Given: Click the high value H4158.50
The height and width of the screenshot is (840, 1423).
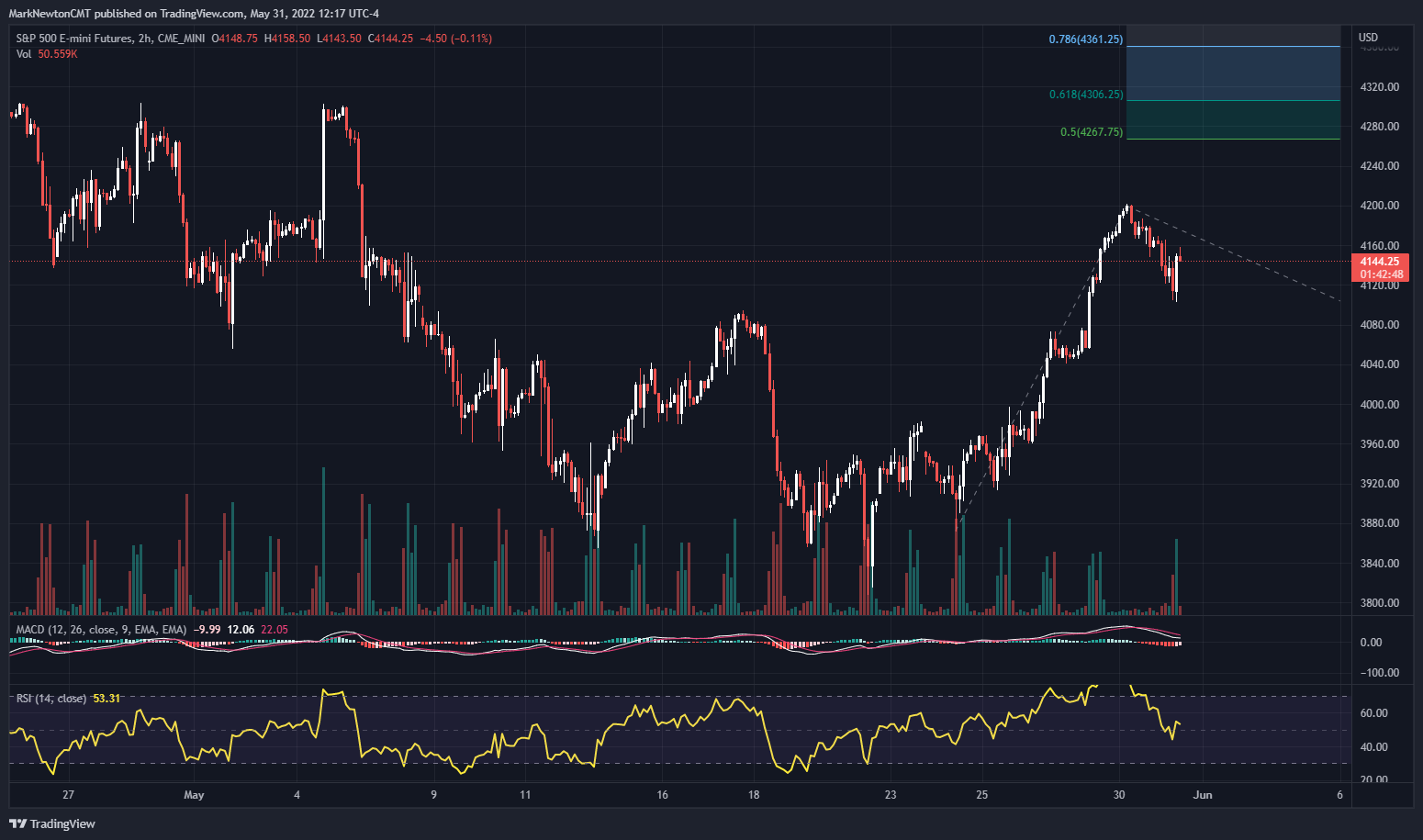Looking at the screenshot, I should [287, 39].
